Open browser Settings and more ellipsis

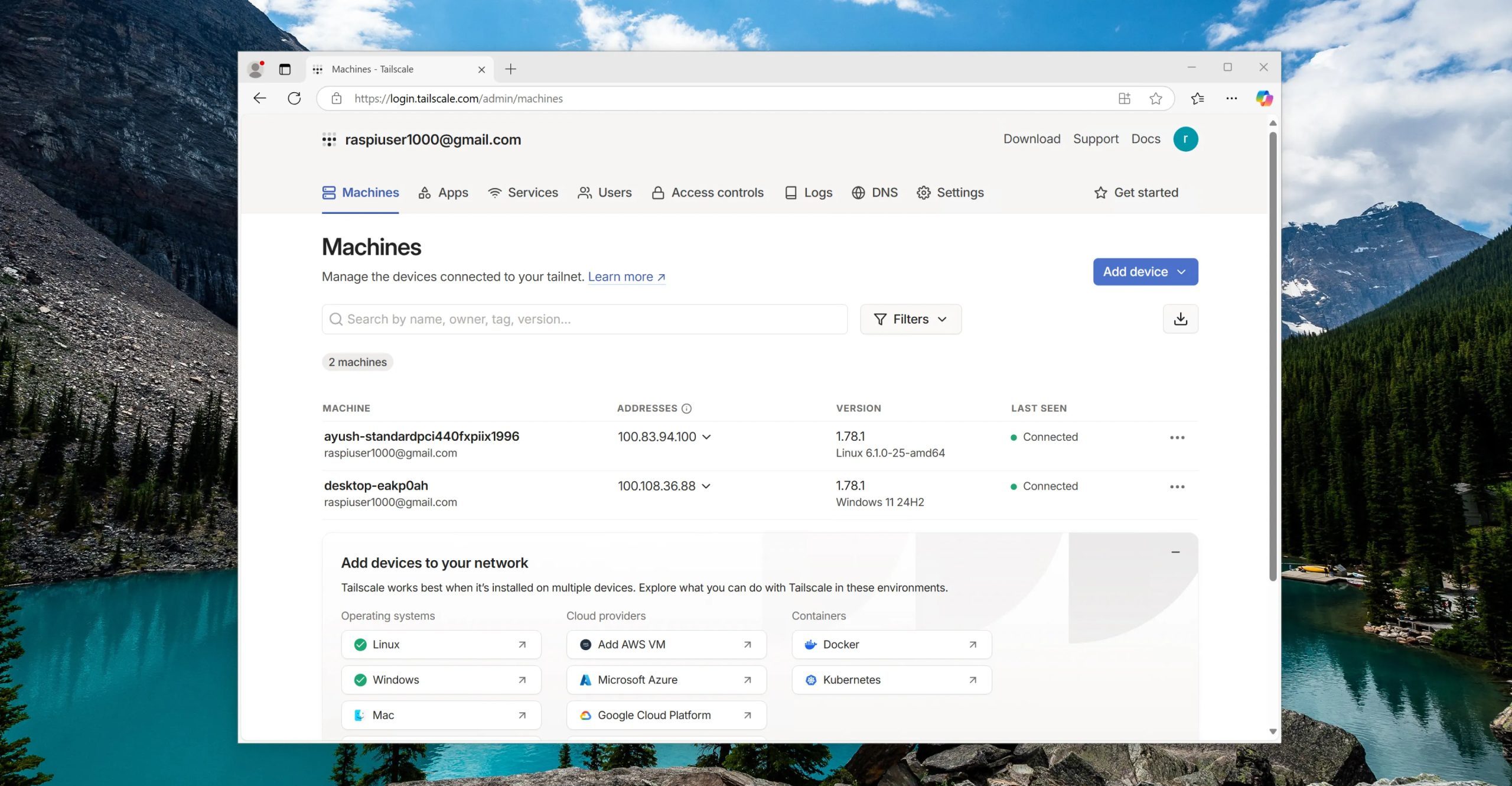tap(1231, 98)
